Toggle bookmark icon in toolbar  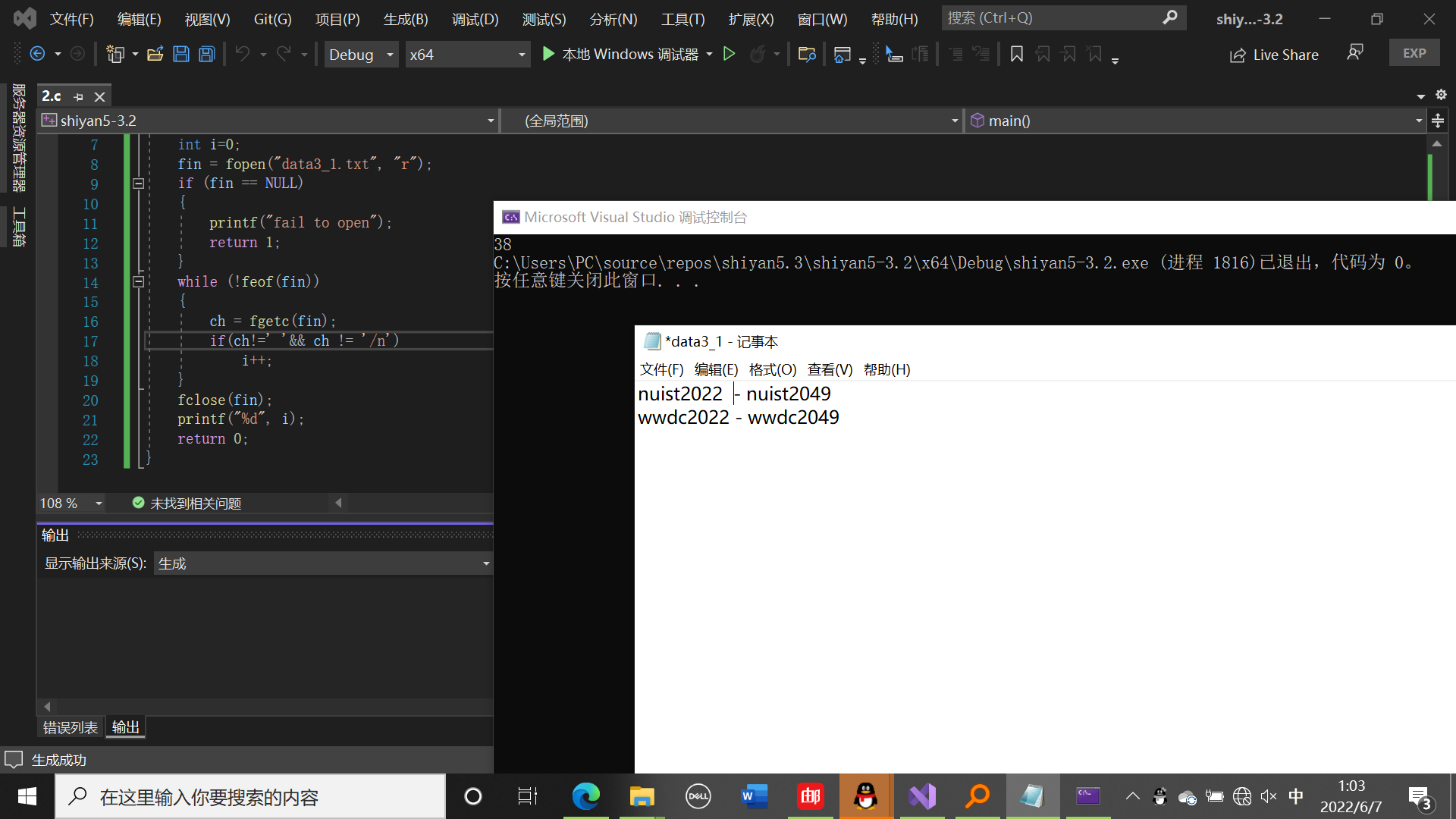point(1017,54)
